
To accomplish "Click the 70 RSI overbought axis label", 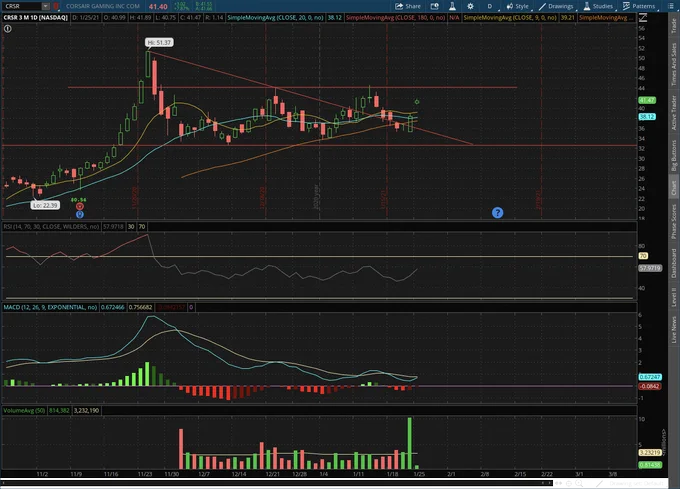I will pos(643,256).
